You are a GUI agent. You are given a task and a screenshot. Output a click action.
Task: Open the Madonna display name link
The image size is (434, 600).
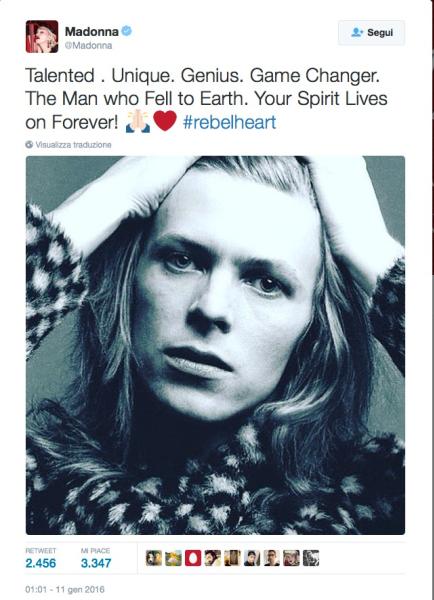click(x=91, y=31)
